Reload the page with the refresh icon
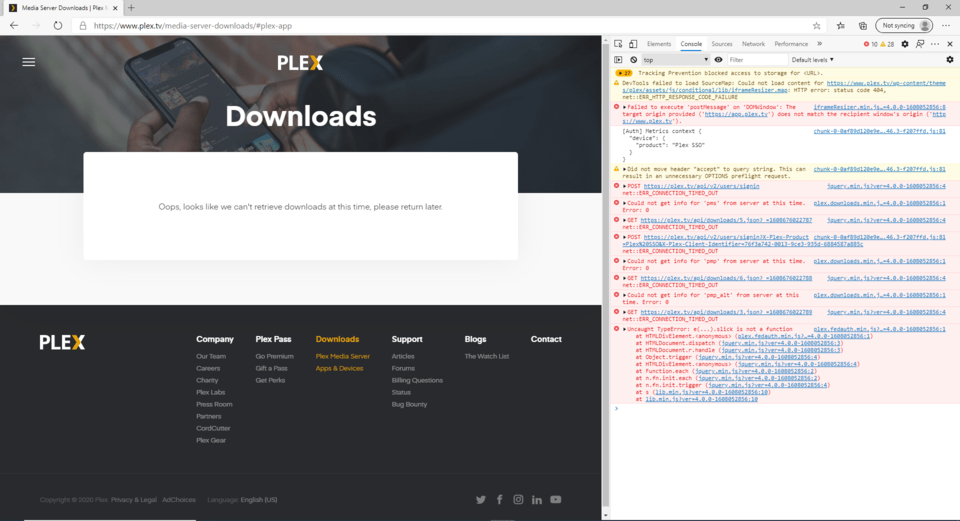 point(58,26)
